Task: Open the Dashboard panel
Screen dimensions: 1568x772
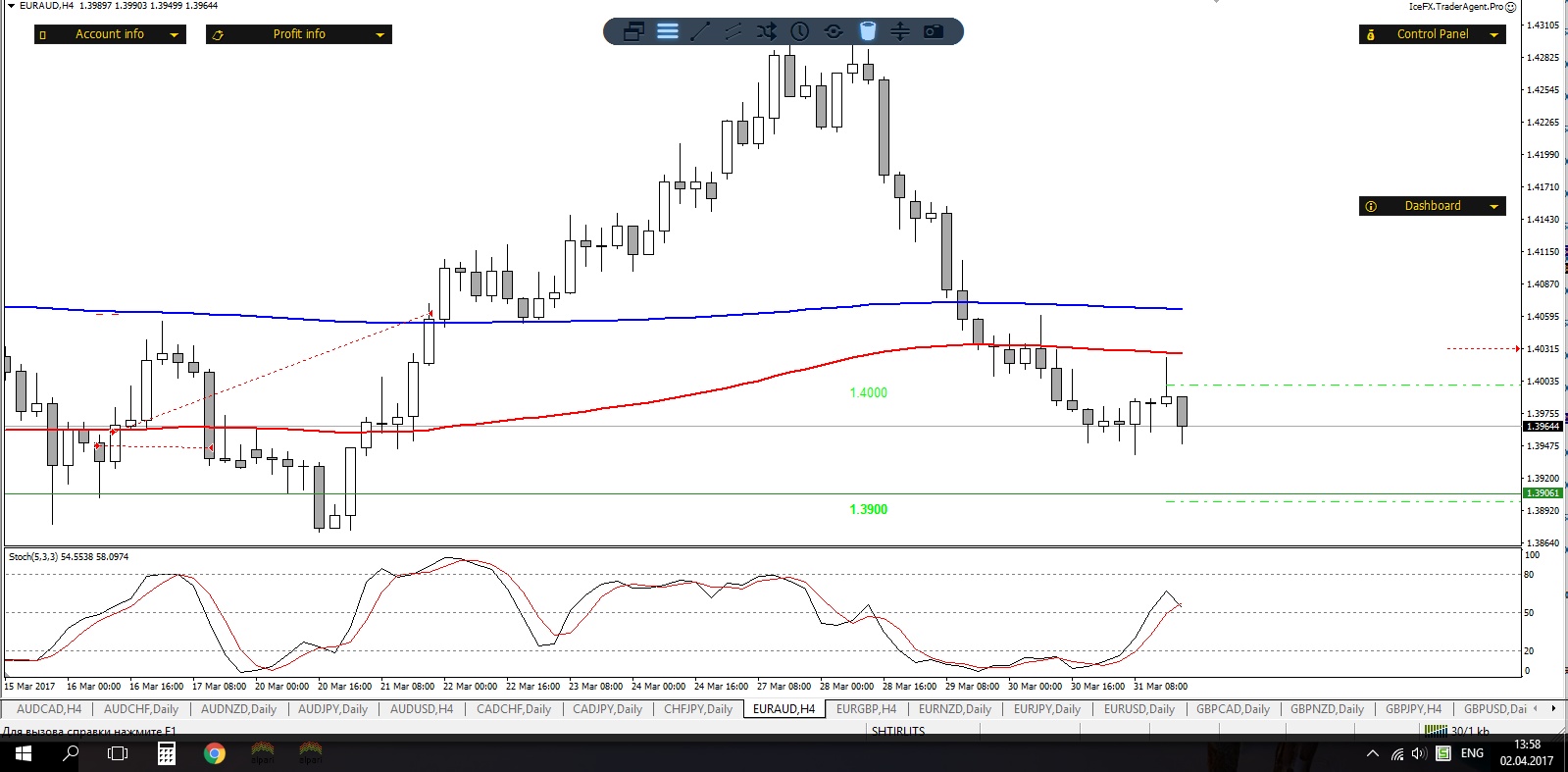Action: click(1433, 206)
